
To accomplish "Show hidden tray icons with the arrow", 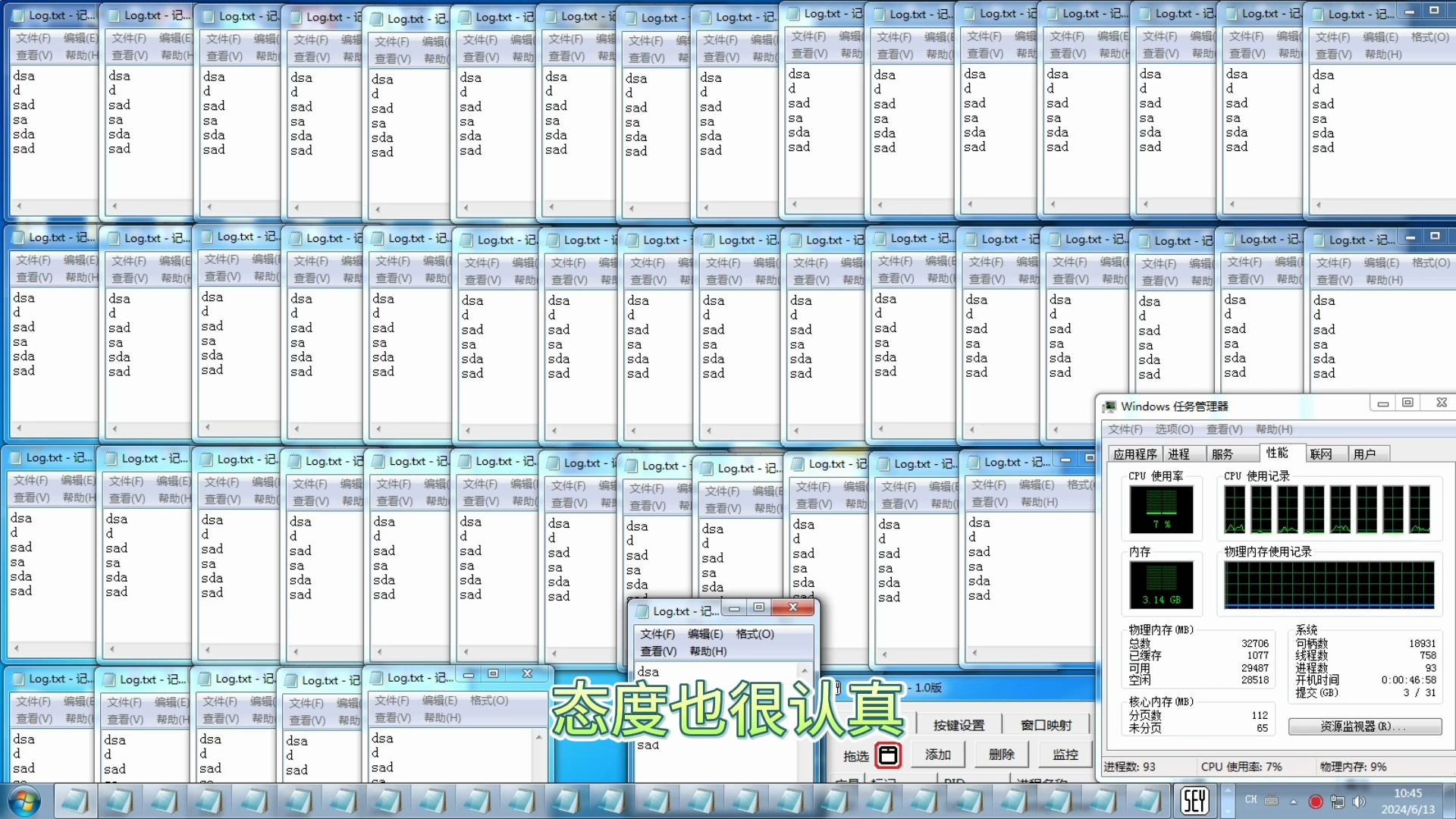I will pyautogui.click(x=1294, y=802).
